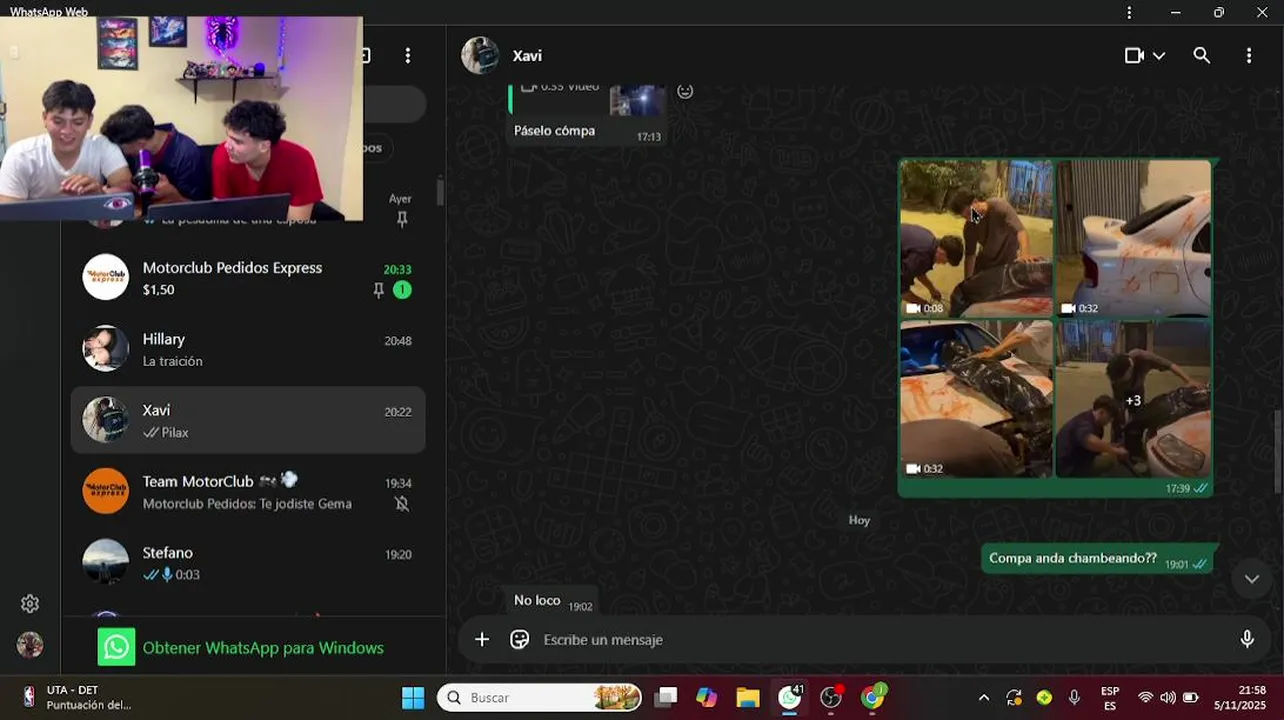Click the chat list scrollbar
Screen dimensions: 1284x720
pos(440,193)
